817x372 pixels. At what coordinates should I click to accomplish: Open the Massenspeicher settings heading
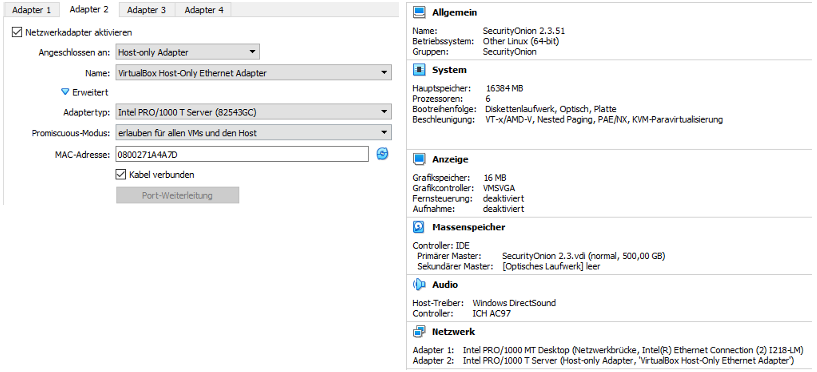point(468,227)
